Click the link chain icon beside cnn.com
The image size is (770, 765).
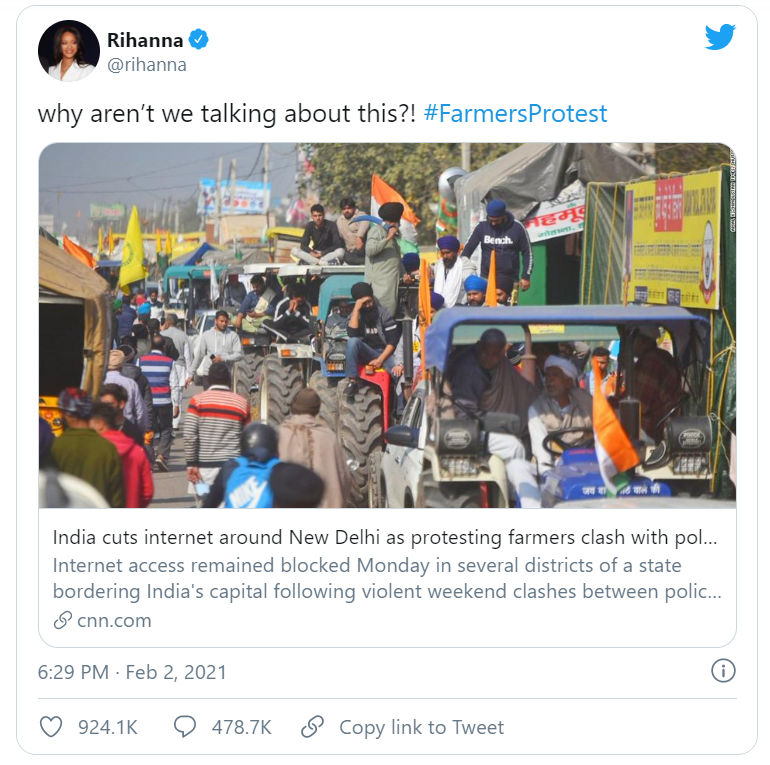click(63, 620)
